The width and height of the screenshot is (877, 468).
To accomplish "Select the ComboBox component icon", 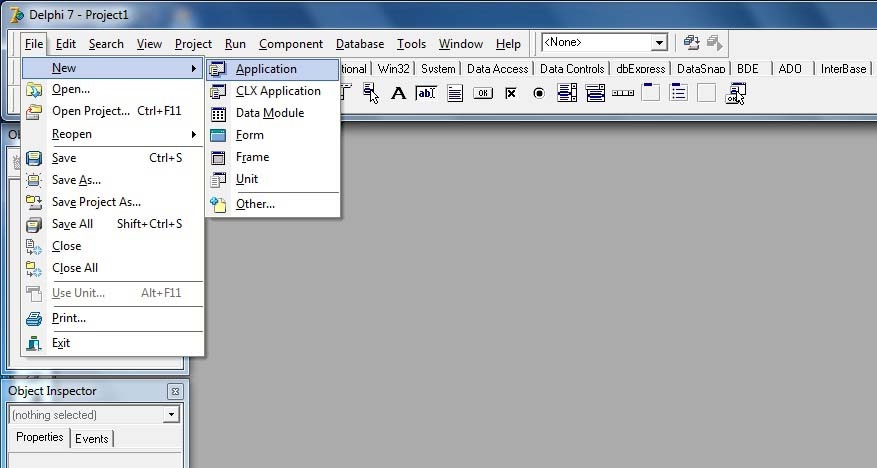I will tap(595, 93).
